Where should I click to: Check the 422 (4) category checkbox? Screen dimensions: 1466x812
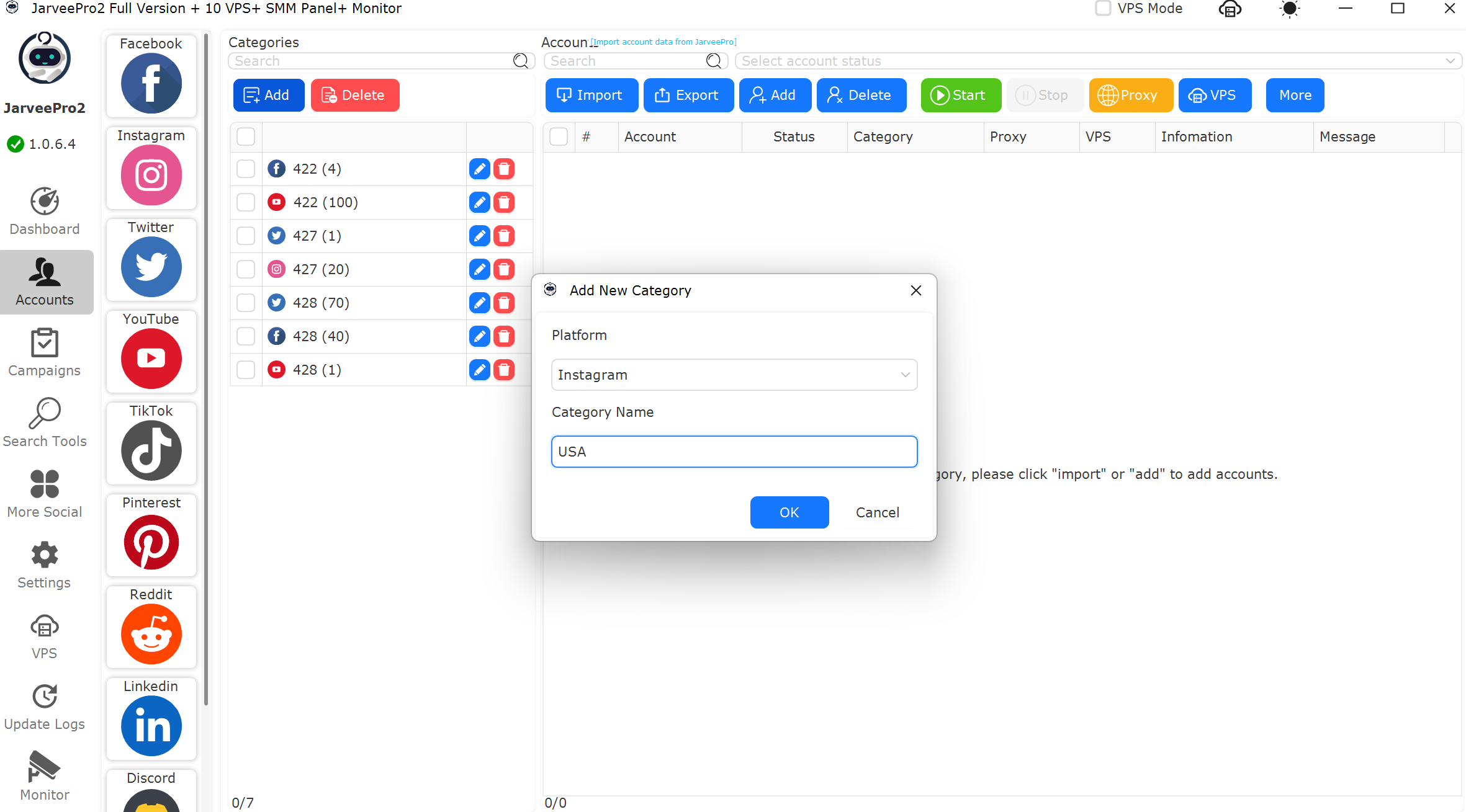246,169
